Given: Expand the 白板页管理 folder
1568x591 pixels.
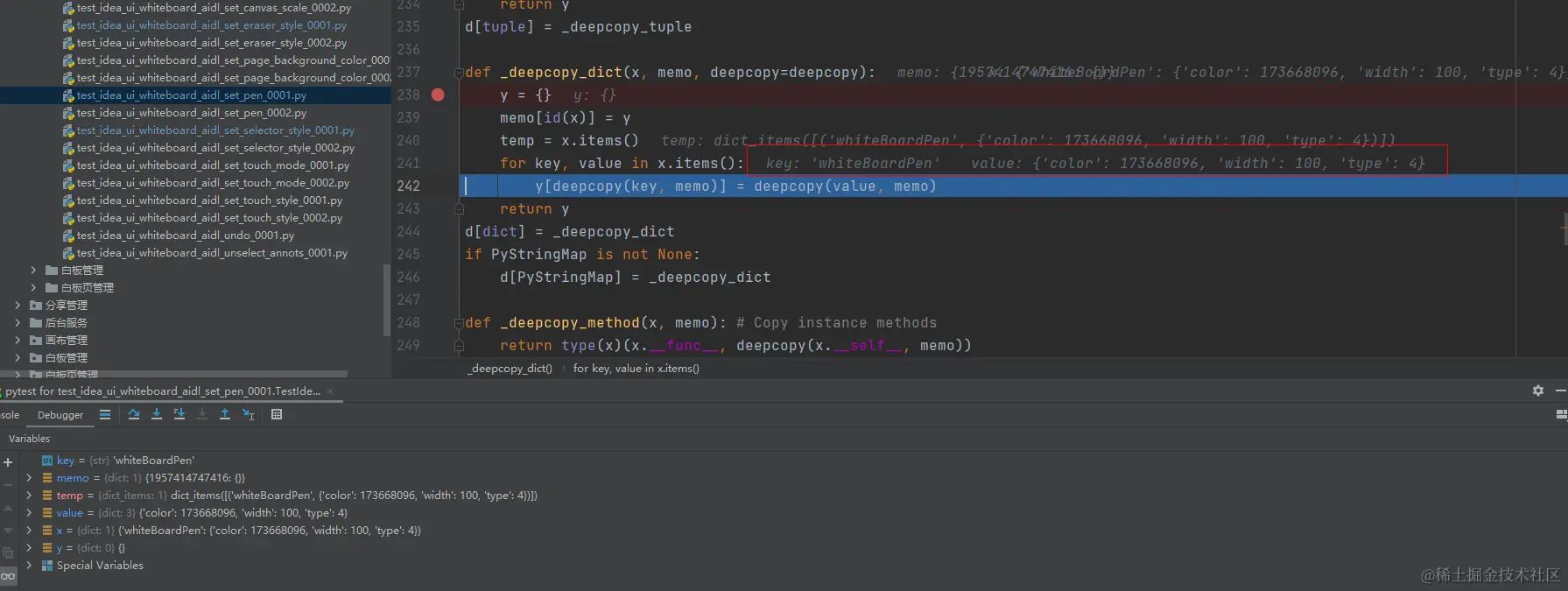Looking at the screenshot, I should pyautogui.click(x=33, y=288).
